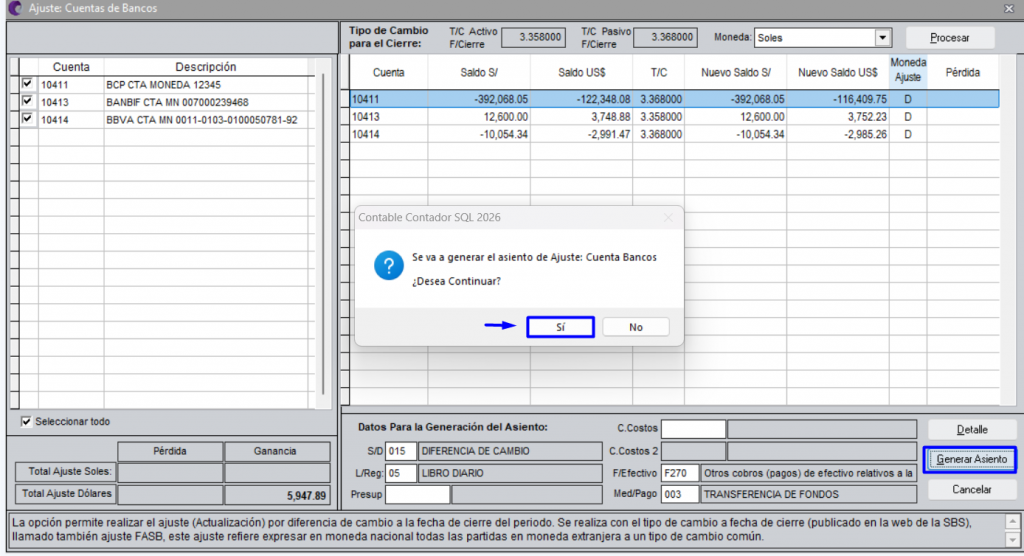This screenshot has height=556, width=1024.
Task: Edit the T/C Activo field 3.358000
Action: 533,37
